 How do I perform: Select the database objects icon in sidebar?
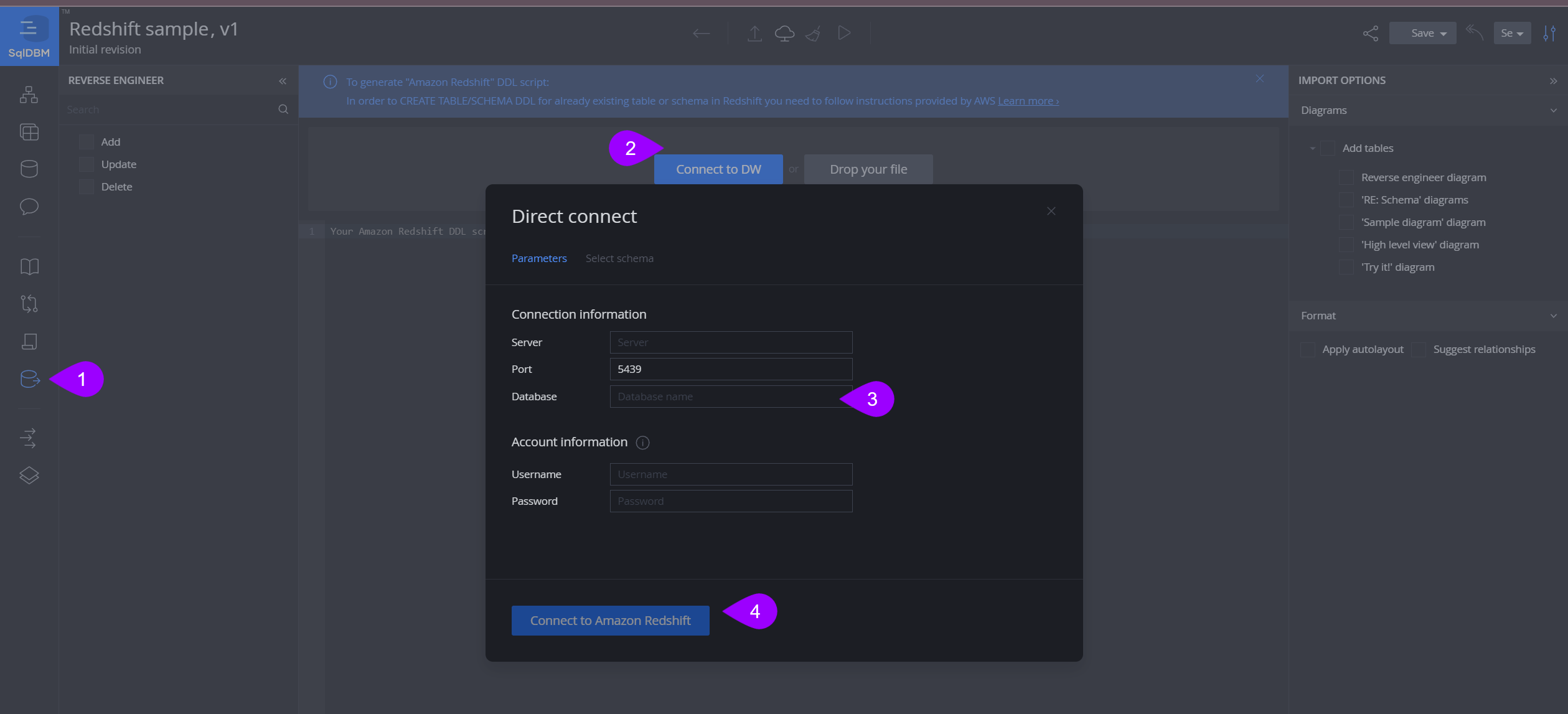(x=29, y=168)
